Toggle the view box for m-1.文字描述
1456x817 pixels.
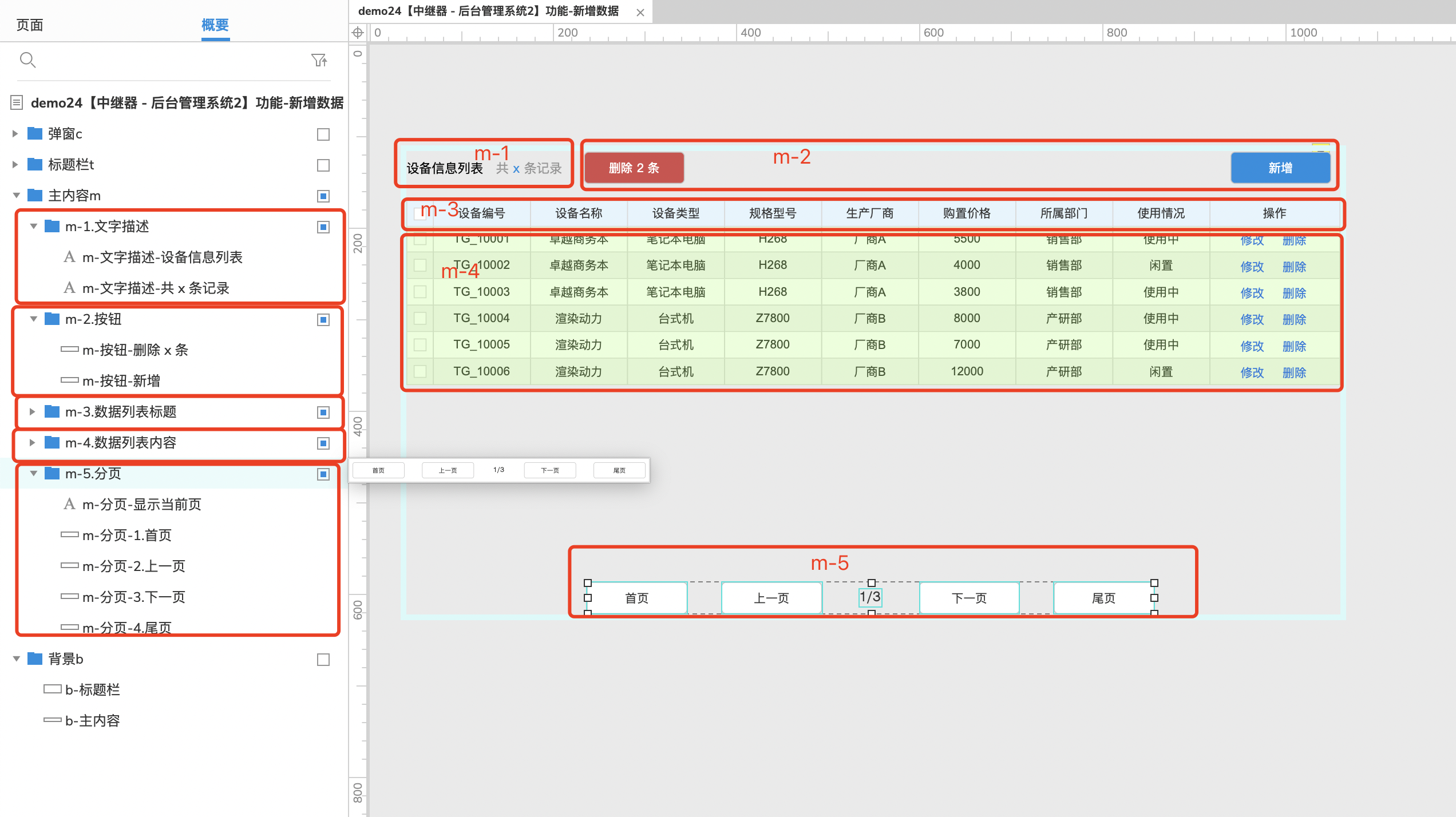[x=323, y=227]
